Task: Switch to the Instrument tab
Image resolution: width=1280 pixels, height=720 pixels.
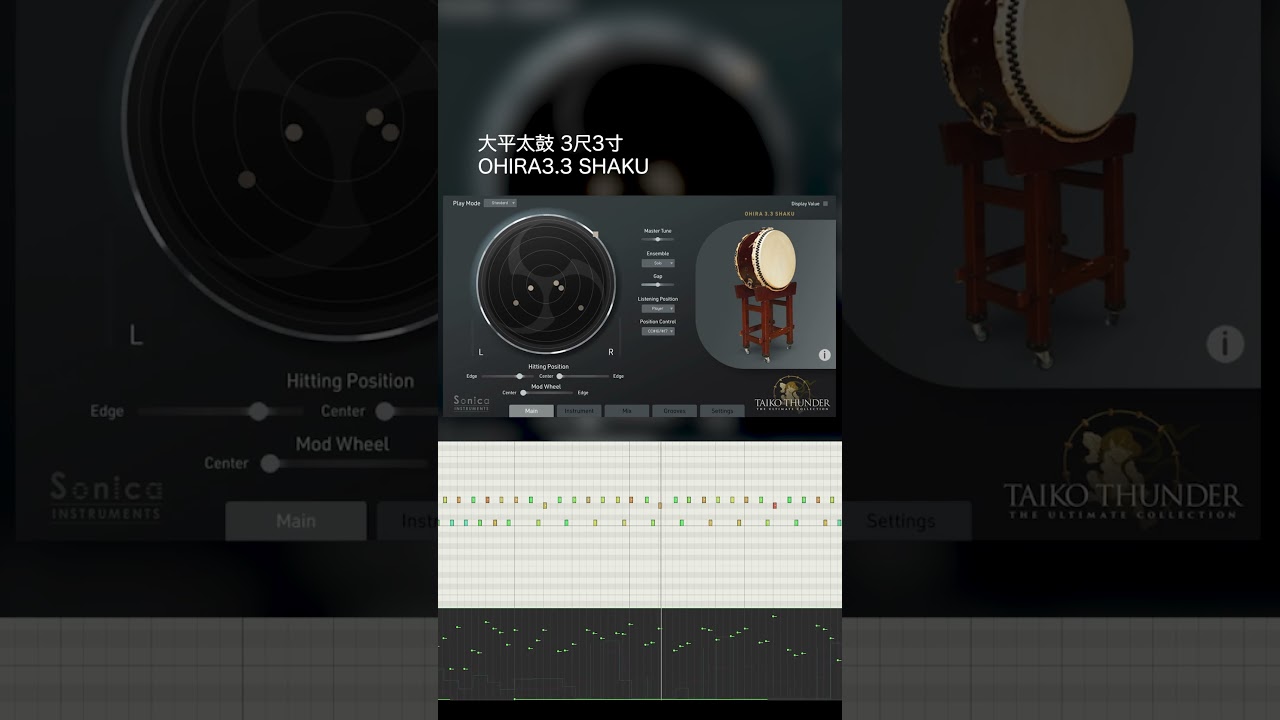Action: point(579,411)
